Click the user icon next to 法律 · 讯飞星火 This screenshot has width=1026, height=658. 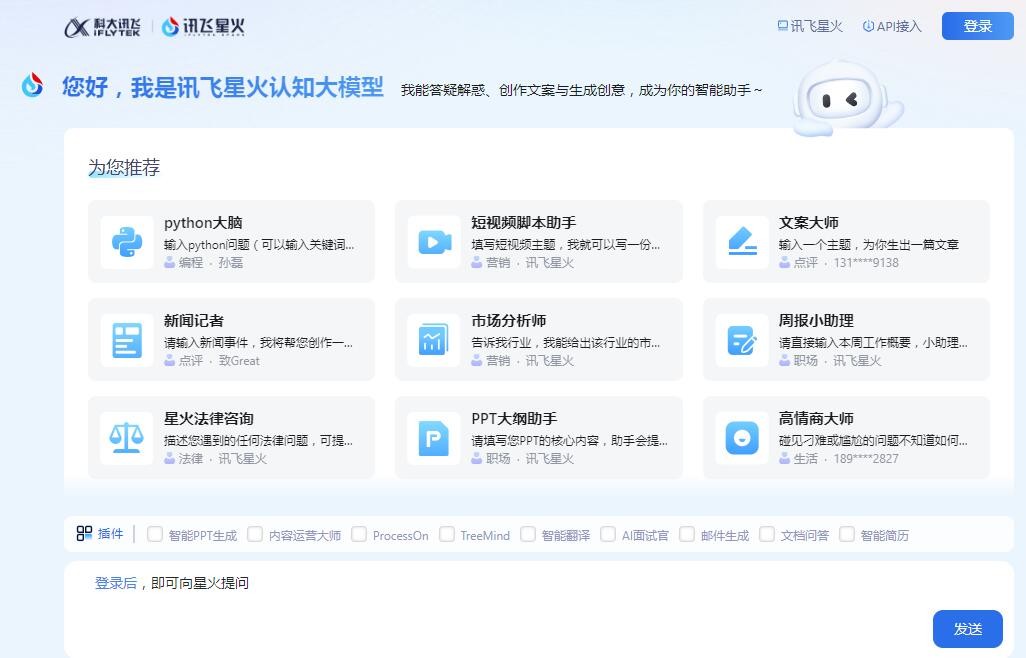click(169, 459)
